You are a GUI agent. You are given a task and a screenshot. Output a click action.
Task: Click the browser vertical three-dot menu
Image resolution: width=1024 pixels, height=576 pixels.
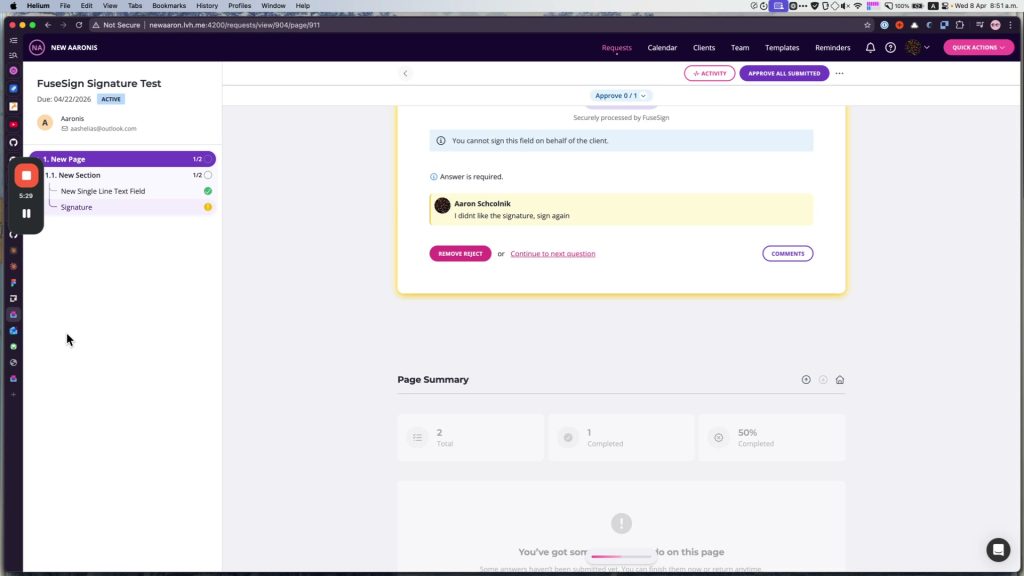[1010, 25]
